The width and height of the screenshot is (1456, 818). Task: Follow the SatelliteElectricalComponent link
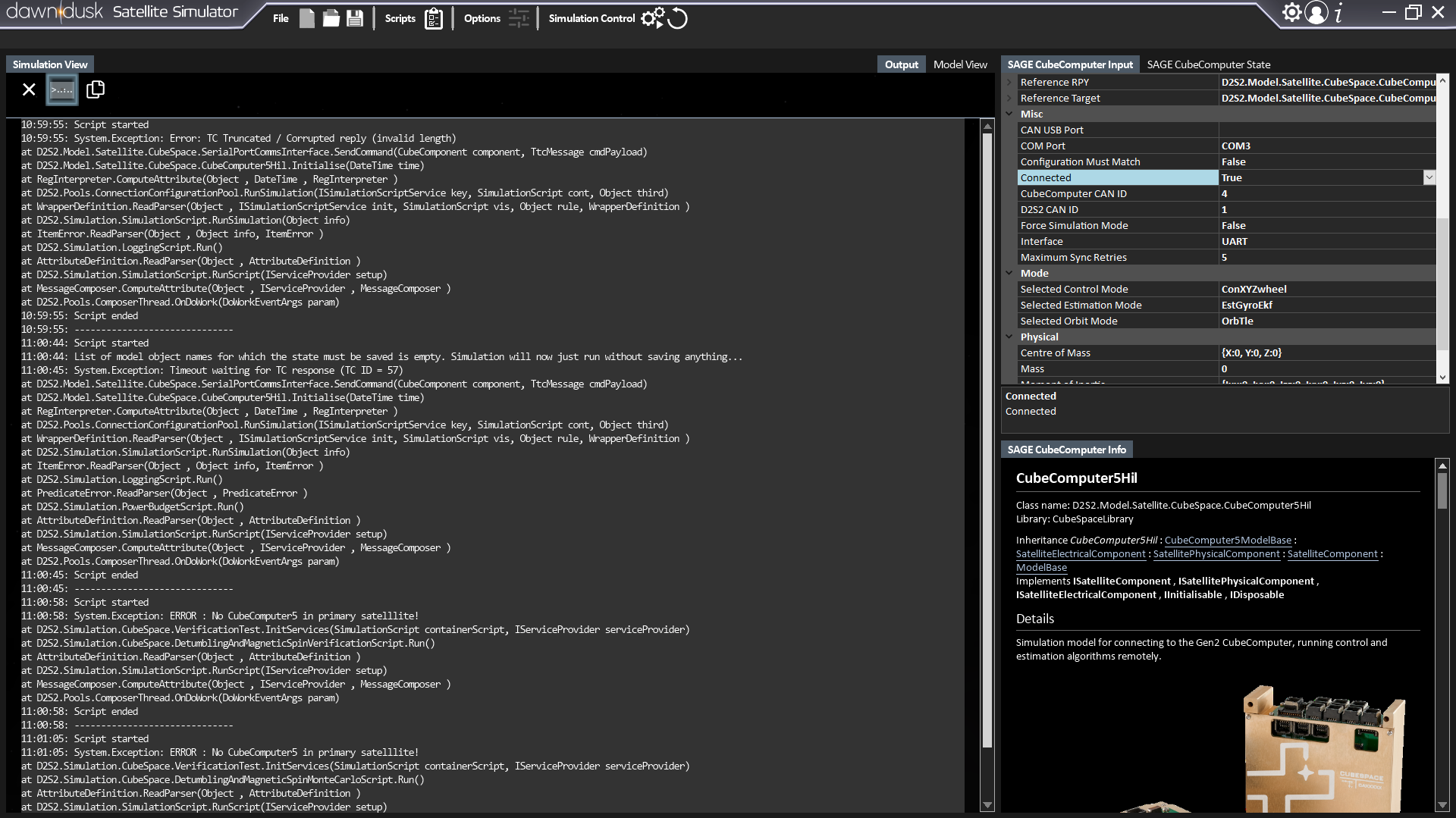(x=1081, y=553)
